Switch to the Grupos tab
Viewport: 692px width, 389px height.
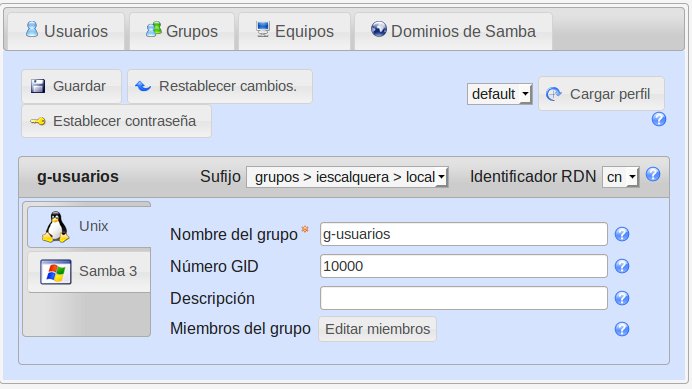(182, 31)
